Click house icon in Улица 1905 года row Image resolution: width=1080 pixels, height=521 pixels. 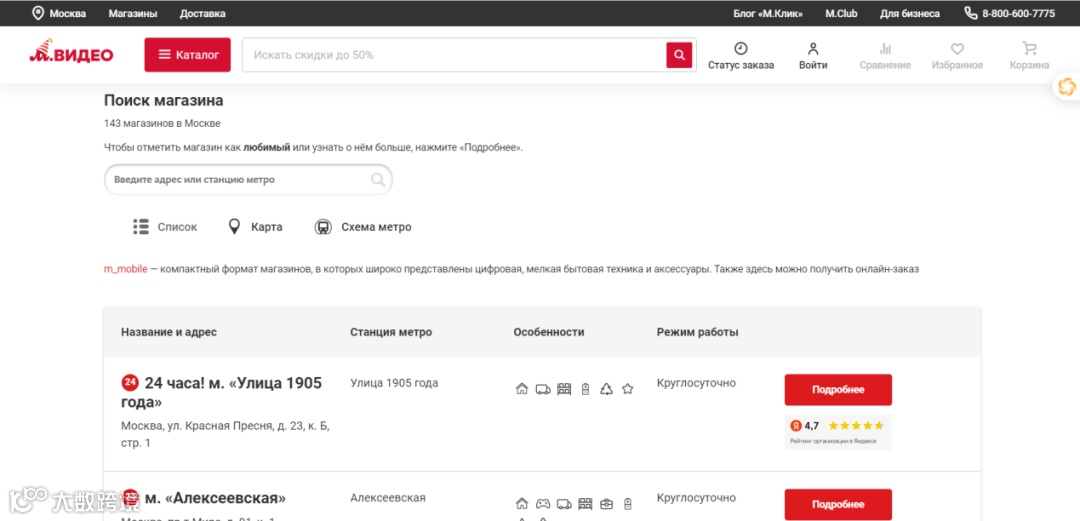[x=521, y=389]
